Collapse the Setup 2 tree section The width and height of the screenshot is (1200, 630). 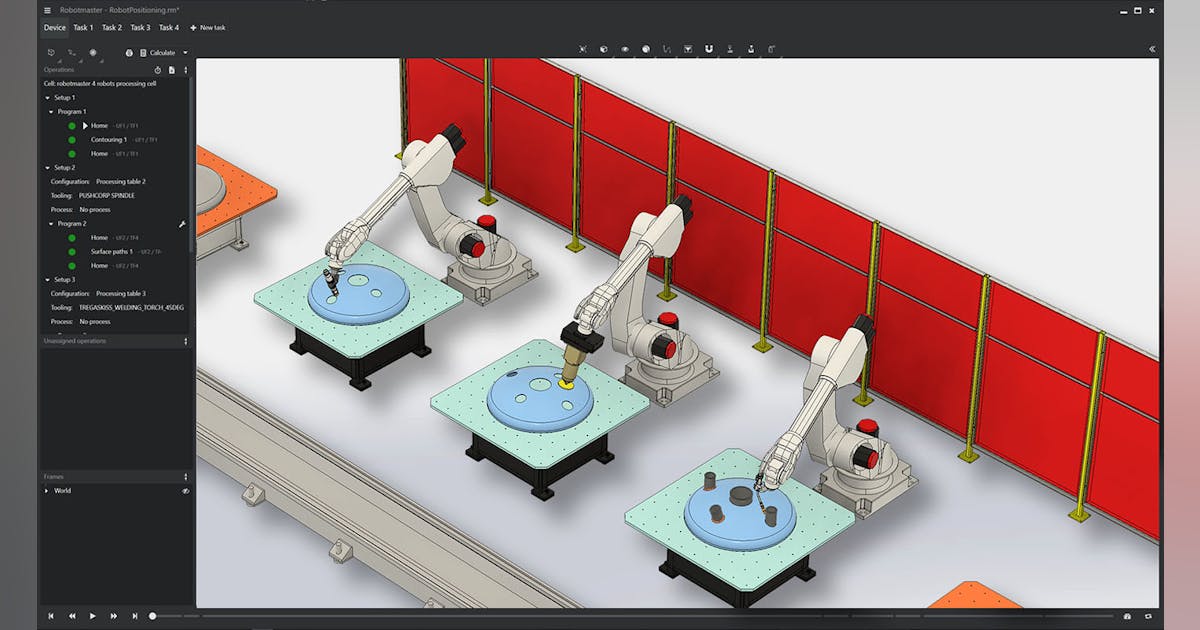tap(48, 167)
